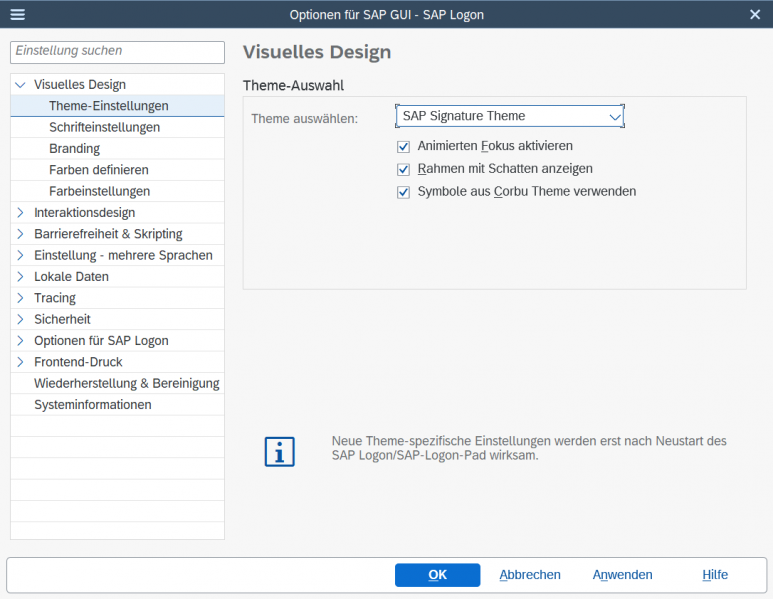This screenshot has width=773, height=599.
Task: Open Farbeinstellungen settings
Action: coord(117,191)
